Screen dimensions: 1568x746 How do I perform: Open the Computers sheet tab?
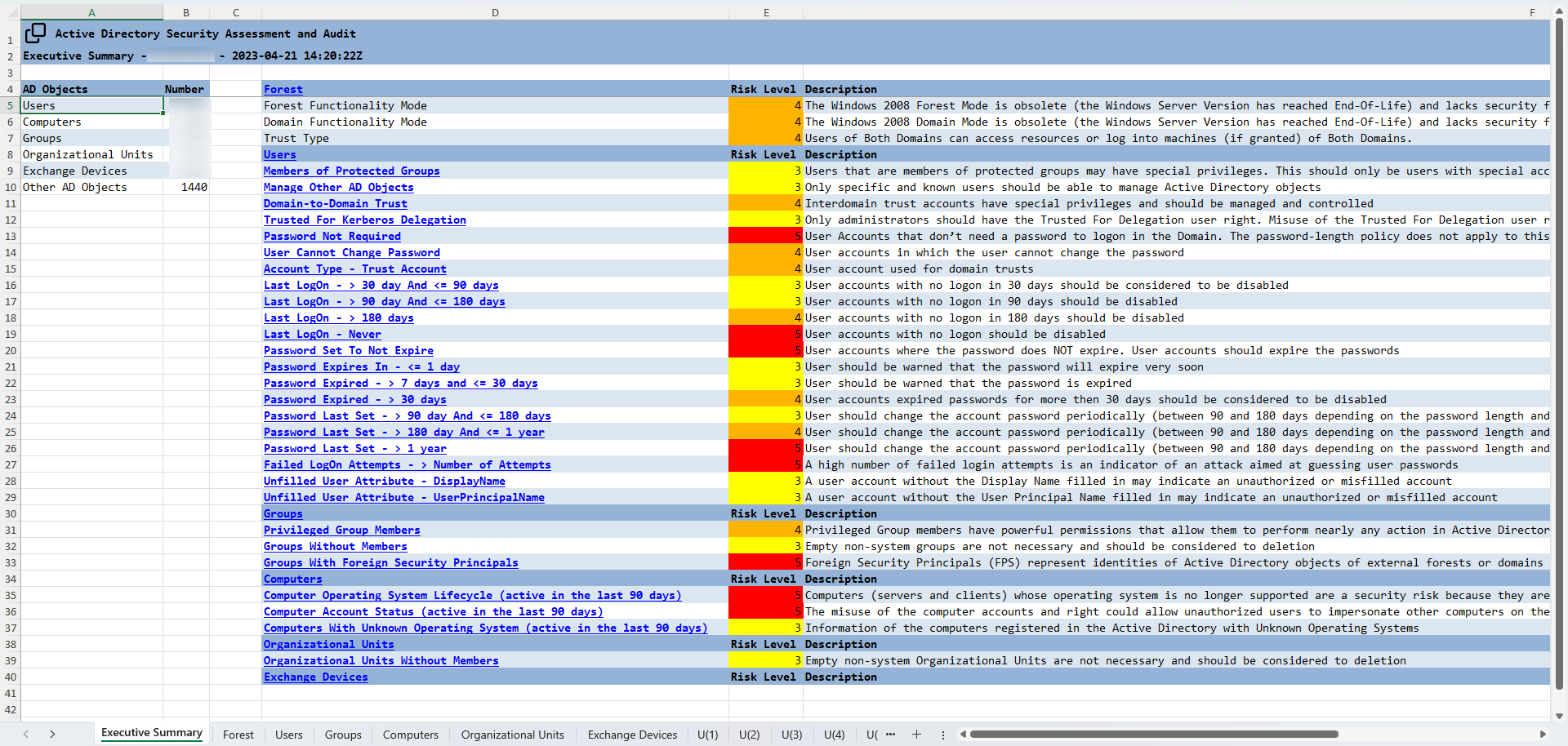point(410,735)
